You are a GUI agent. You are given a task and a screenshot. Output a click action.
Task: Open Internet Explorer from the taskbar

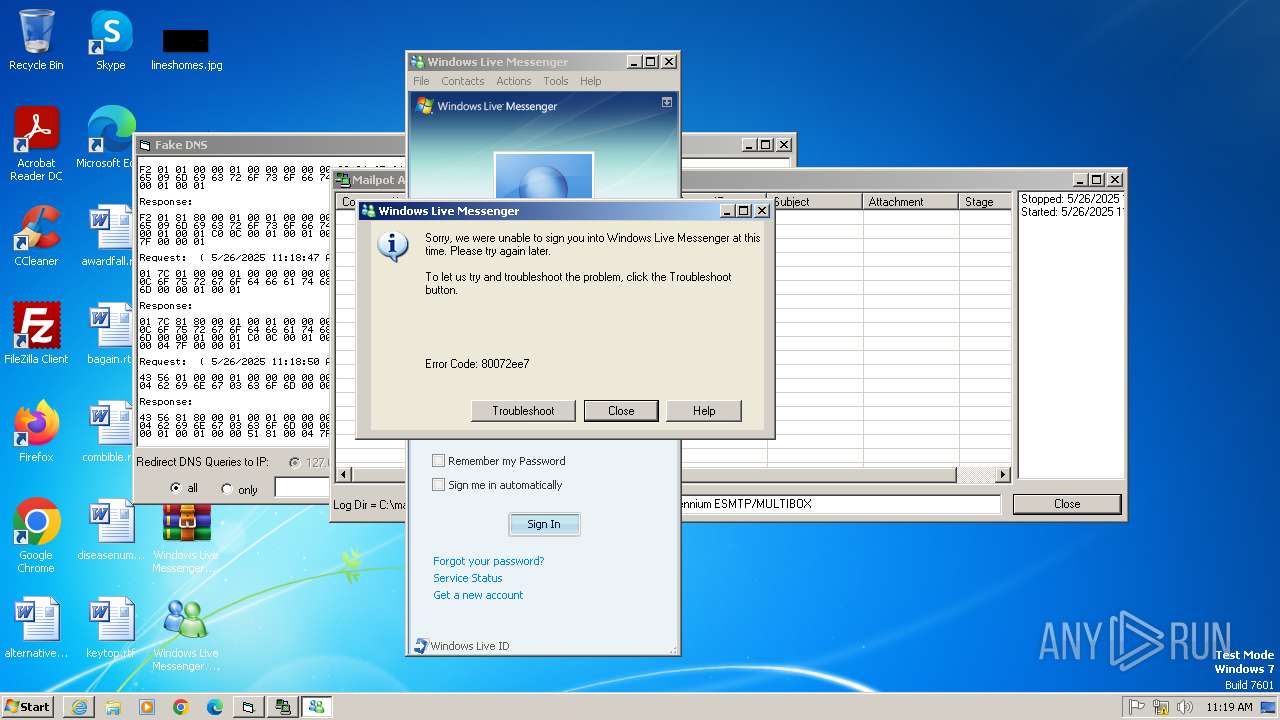[79, 707]
